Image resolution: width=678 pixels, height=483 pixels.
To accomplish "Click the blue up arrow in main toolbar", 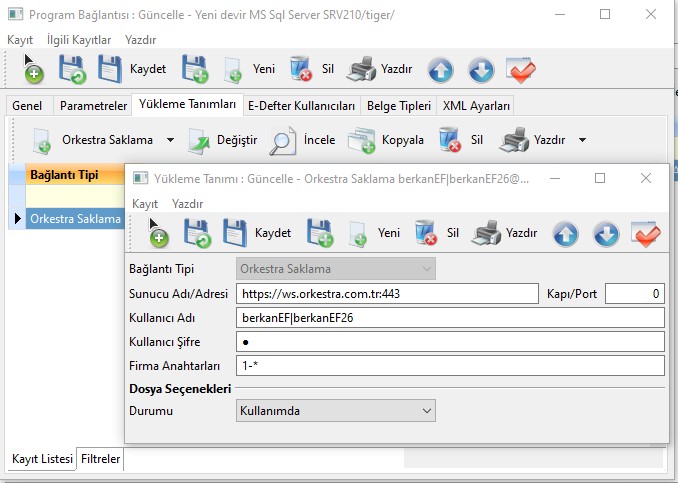I will [441, 69].
